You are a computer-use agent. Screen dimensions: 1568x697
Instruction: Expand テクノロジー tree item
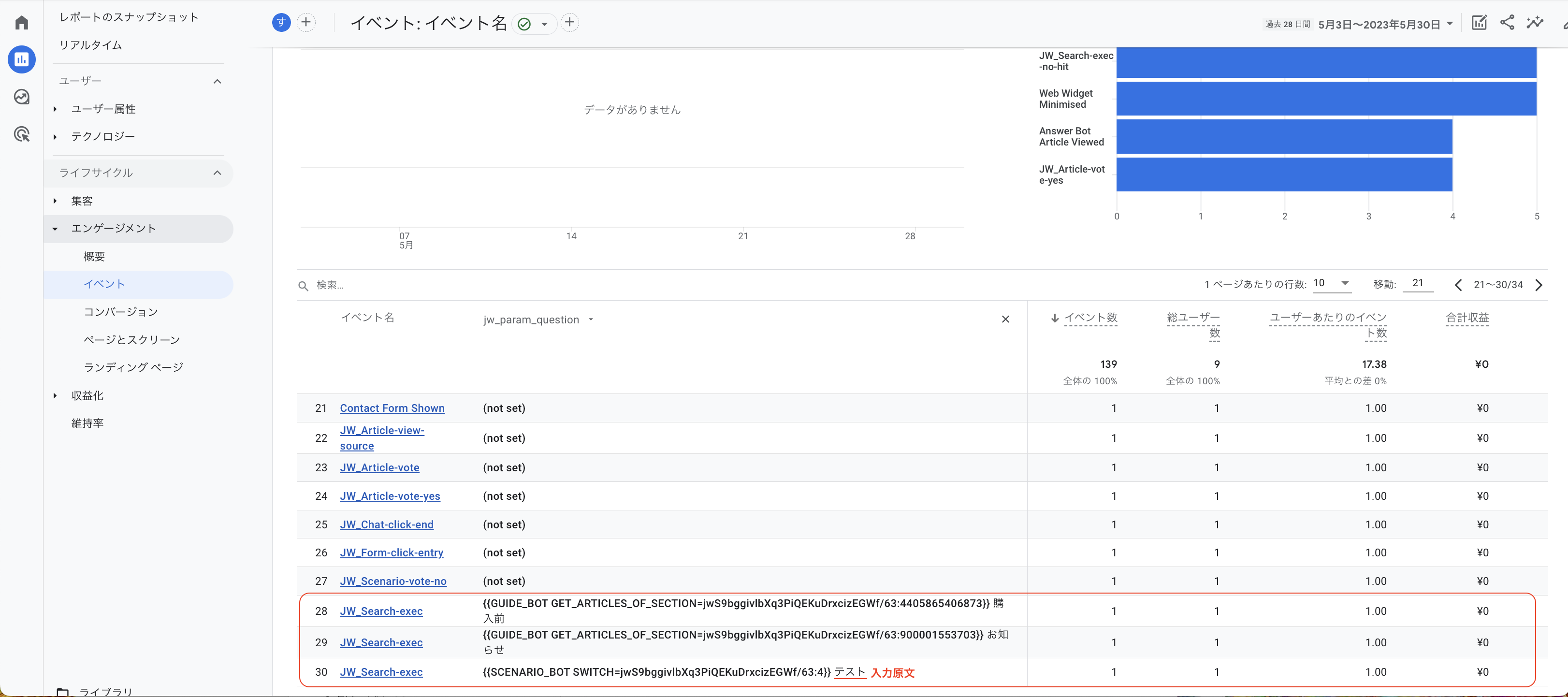coord(55,137)
